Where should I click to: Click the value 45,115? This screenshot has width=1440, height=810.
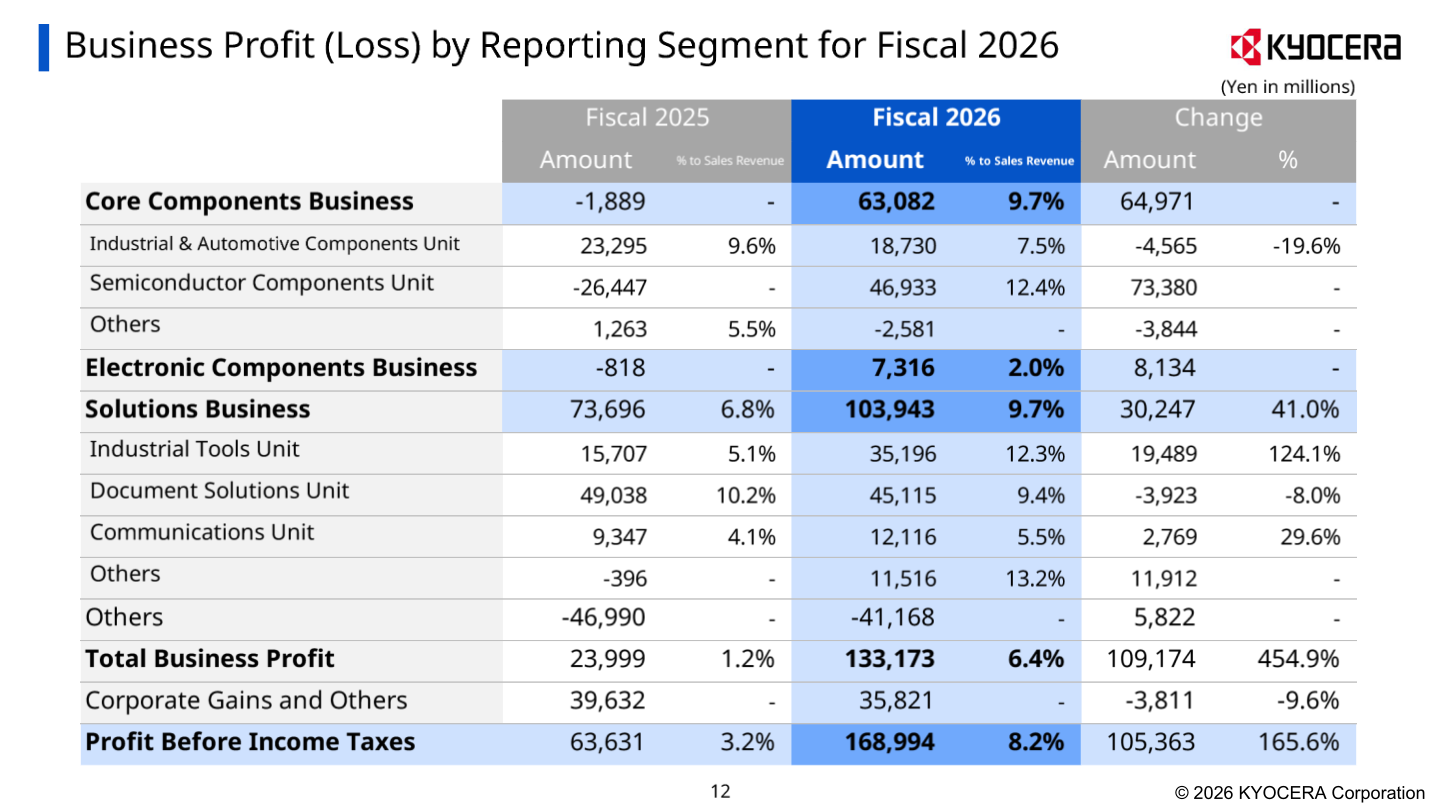tap(902, 496)
